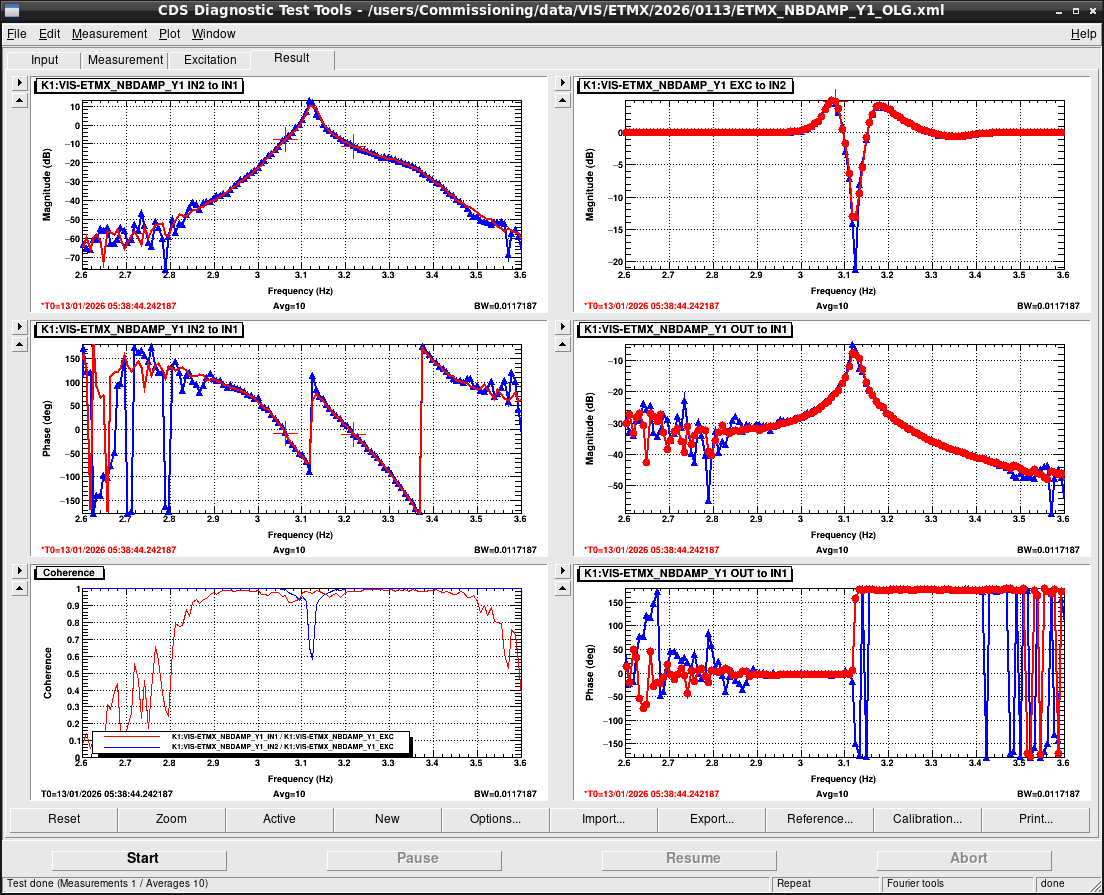Viewport: 1104px width, 895px height.
Task: Open window menu icon in title bar
Action: coord(11,10)
